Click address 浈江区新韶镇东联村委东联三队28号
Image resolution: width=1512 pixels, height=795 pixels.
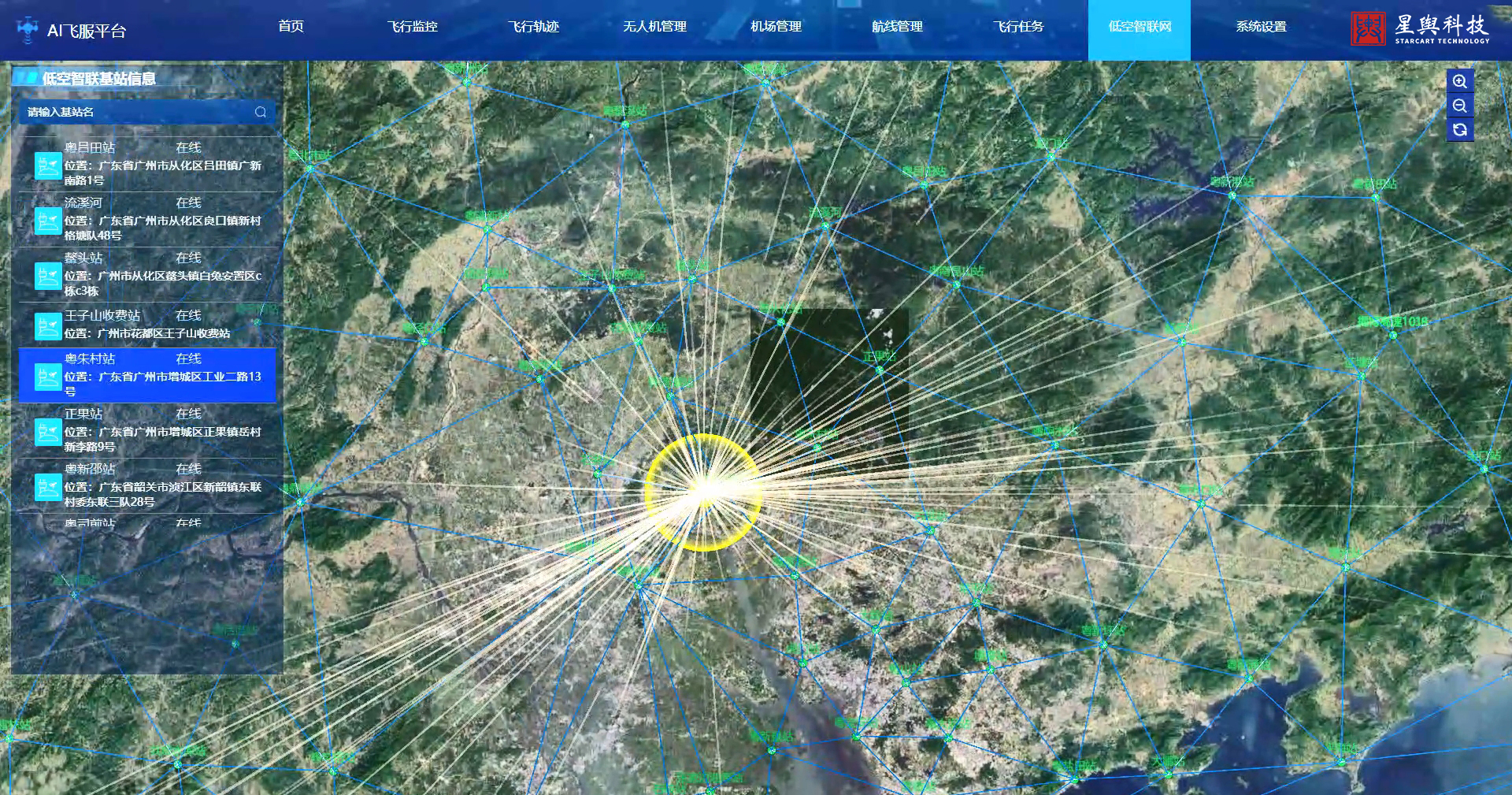tap(163, 494)
